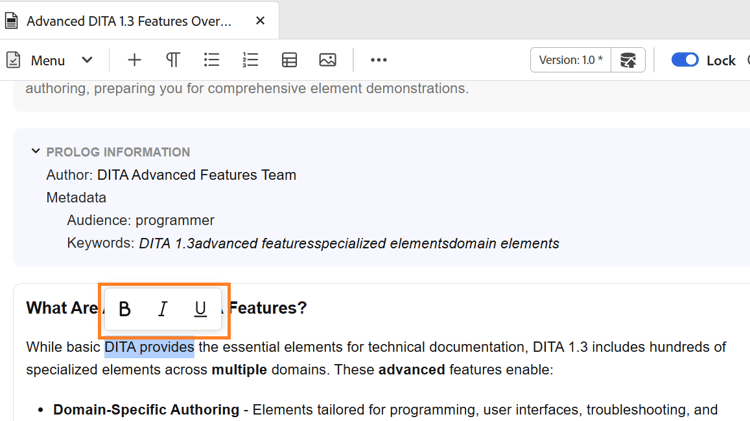Click the Version: 1.0 label
Image resolution: width=750 pixels, height=421 pixels.
[x=571, y=60]
